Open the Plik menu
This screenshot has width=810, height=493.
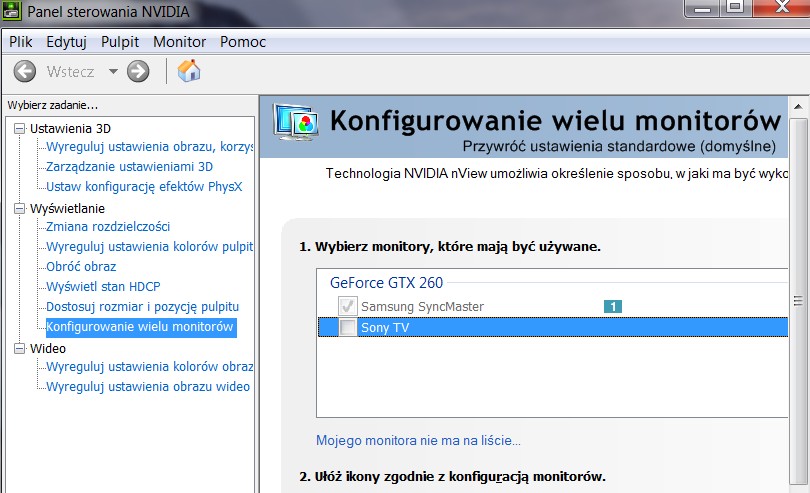click(21, 42)
